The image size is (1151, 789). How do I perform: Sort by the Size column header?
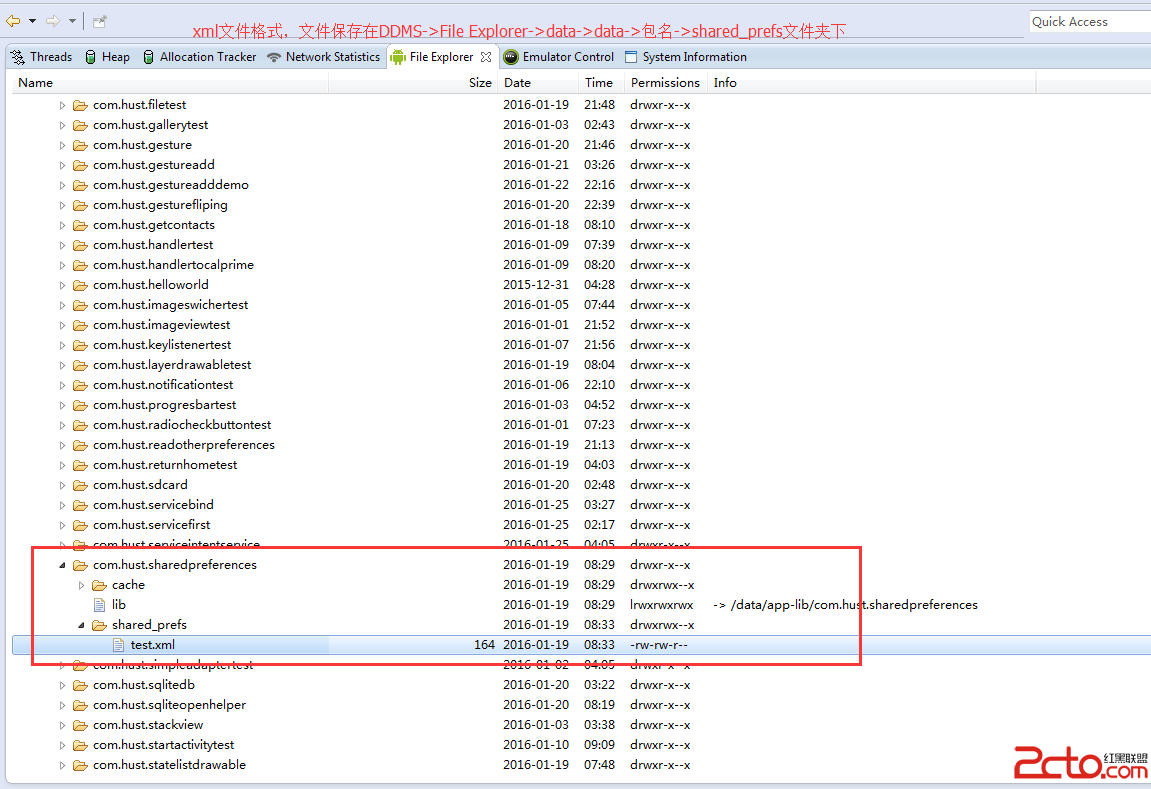(413, 83)
